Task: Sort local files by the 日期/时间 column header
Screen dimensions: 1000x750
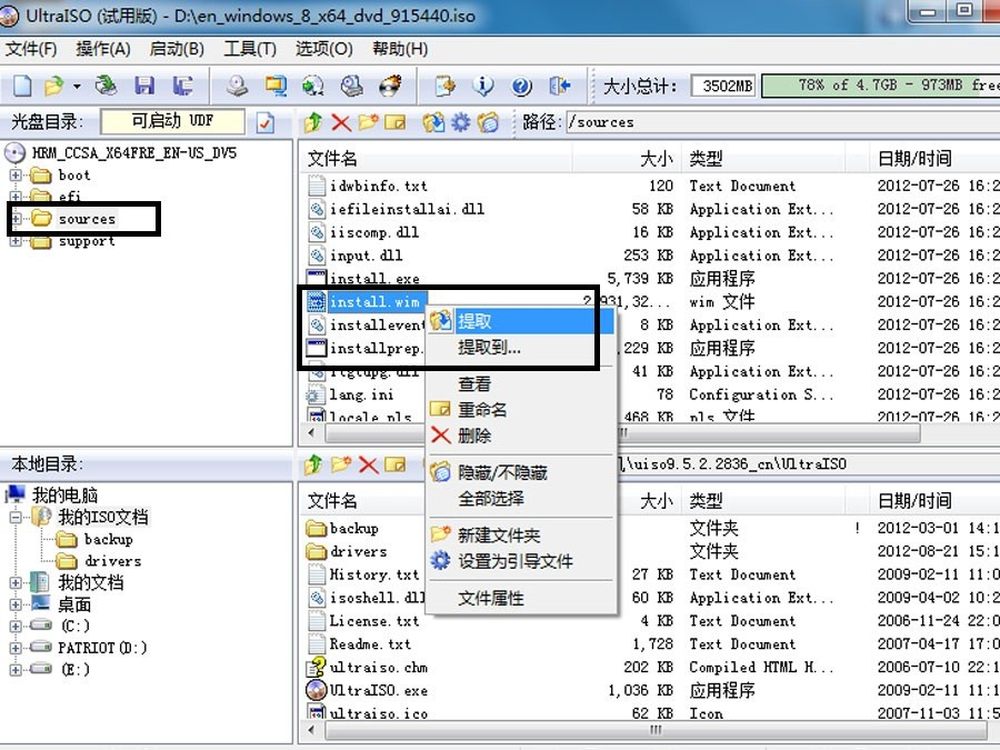Action: (x=934, y=501)
